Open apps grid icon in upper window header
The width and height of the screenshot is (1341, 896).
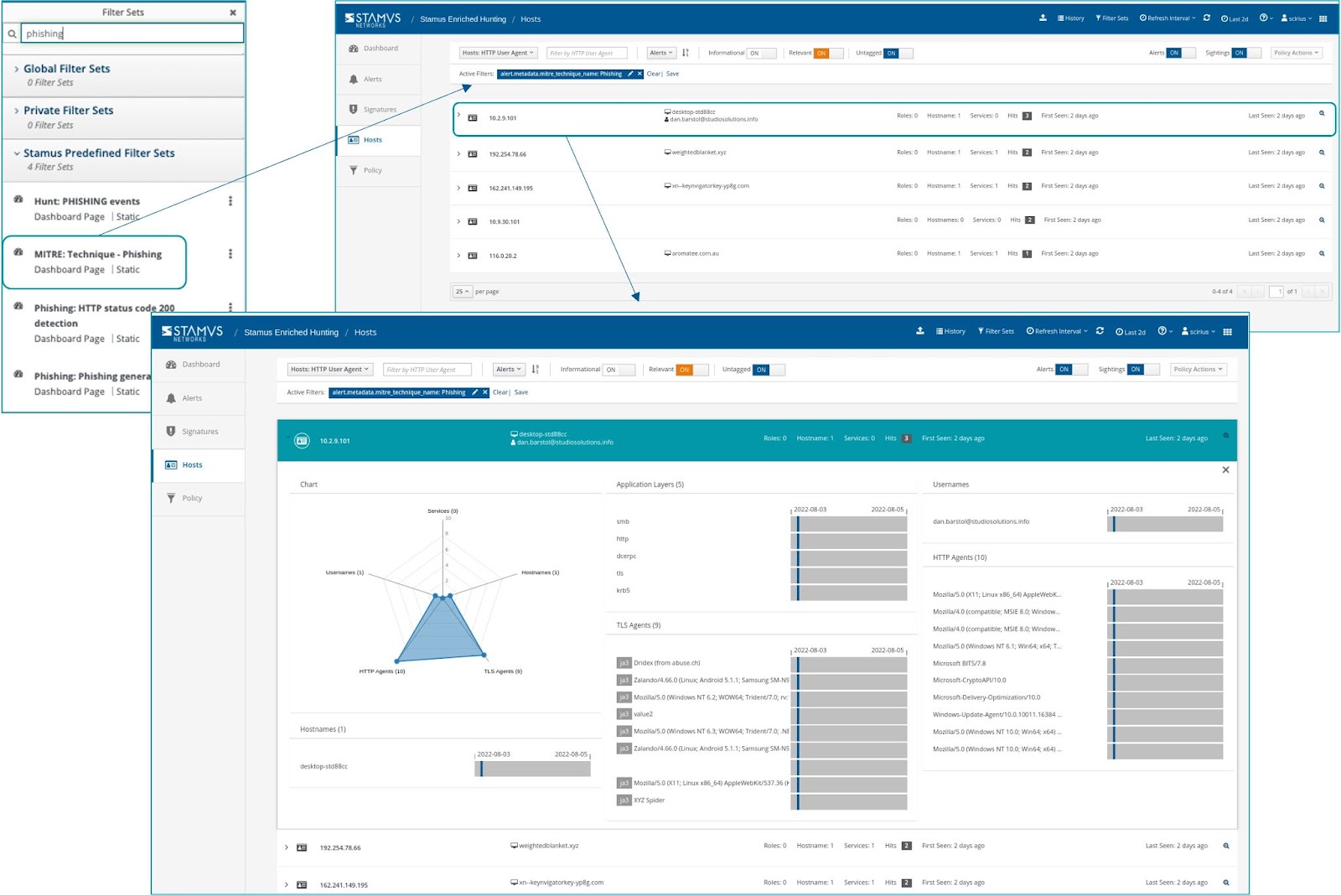pyautogui.click(x=1323, y=18)
